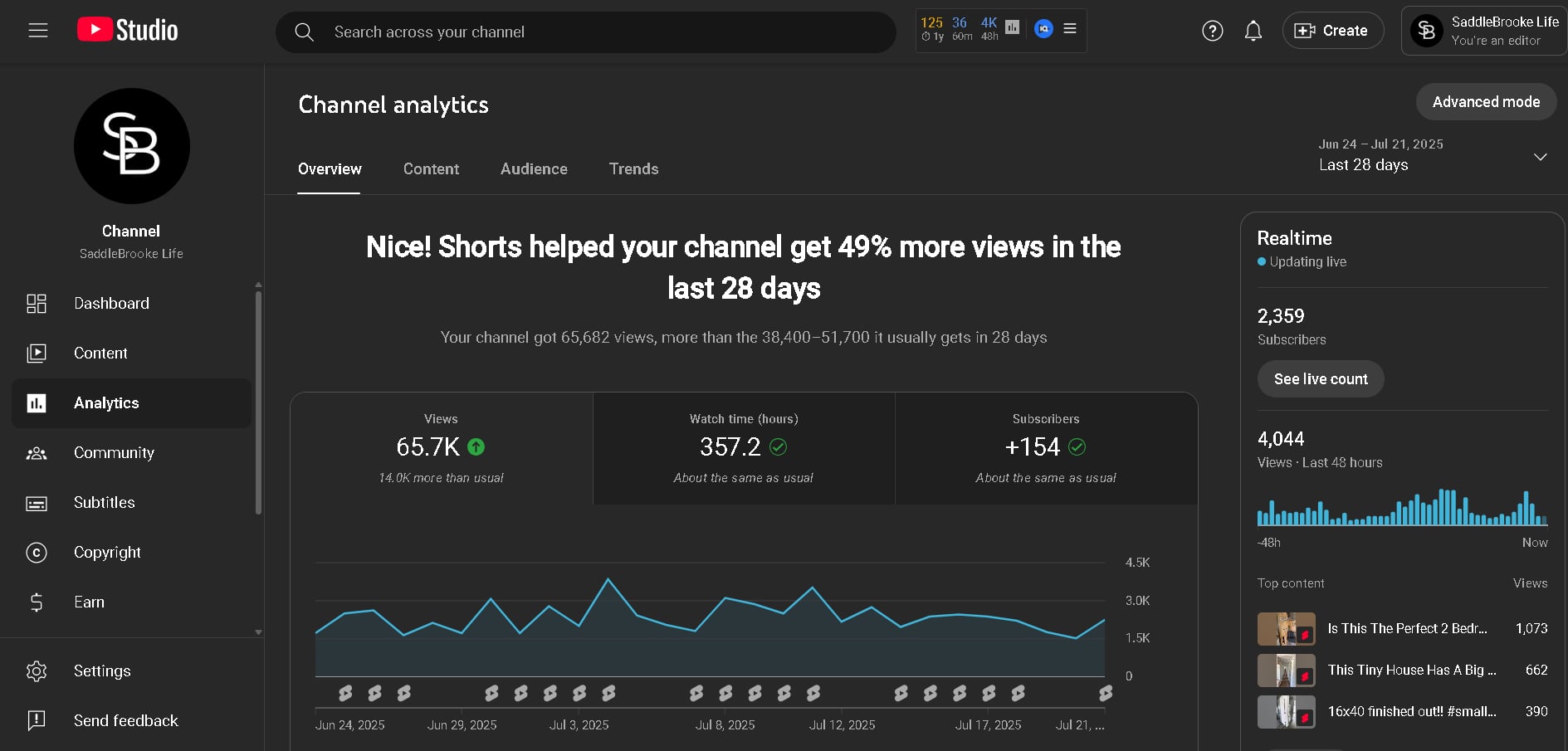Click the 2,359 realtime subscribers count
The image size is (1568, 751).
[1281, 316]
